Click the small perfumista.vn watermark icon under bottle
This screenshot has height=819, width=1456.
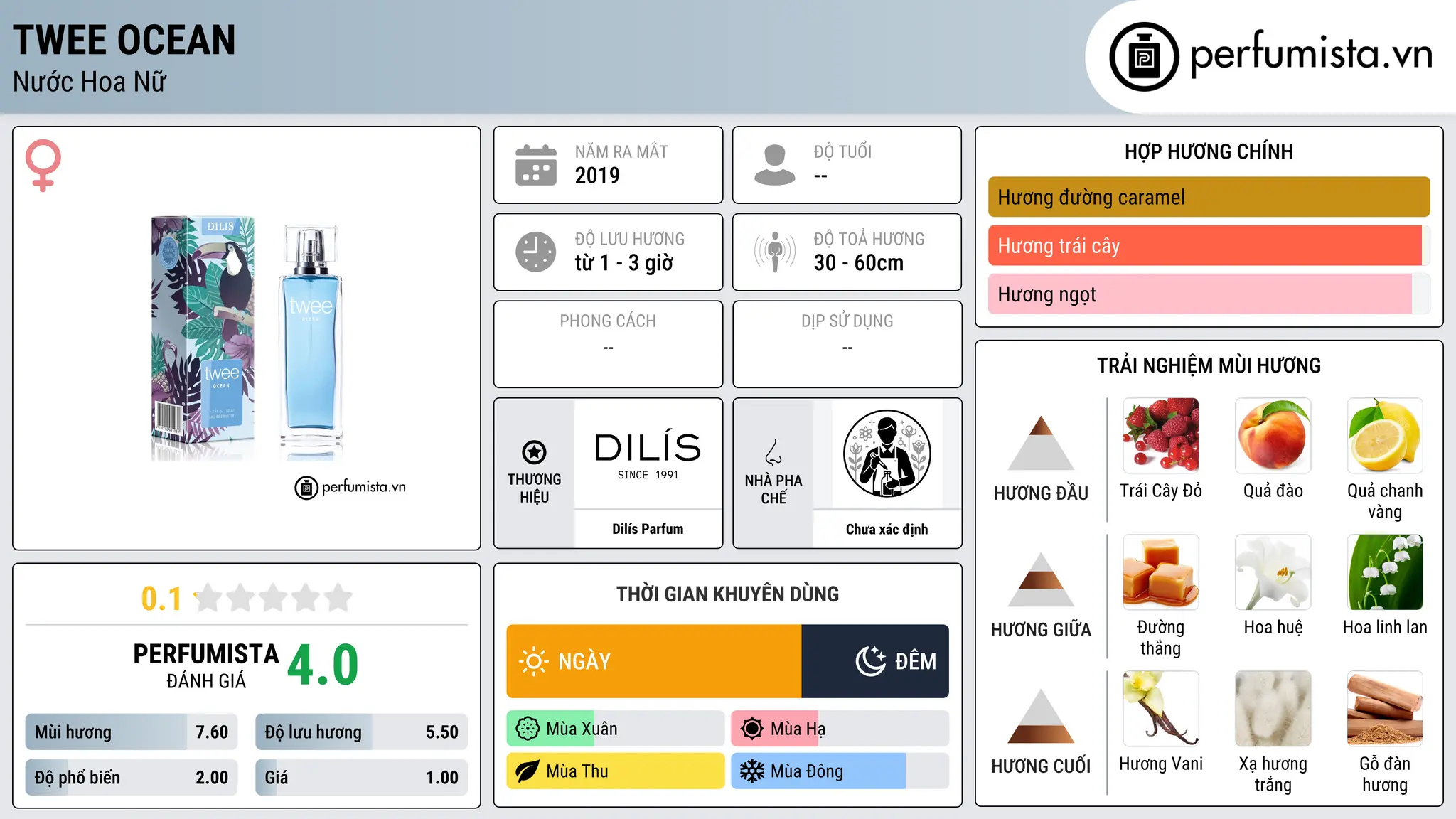click(306, 488)
